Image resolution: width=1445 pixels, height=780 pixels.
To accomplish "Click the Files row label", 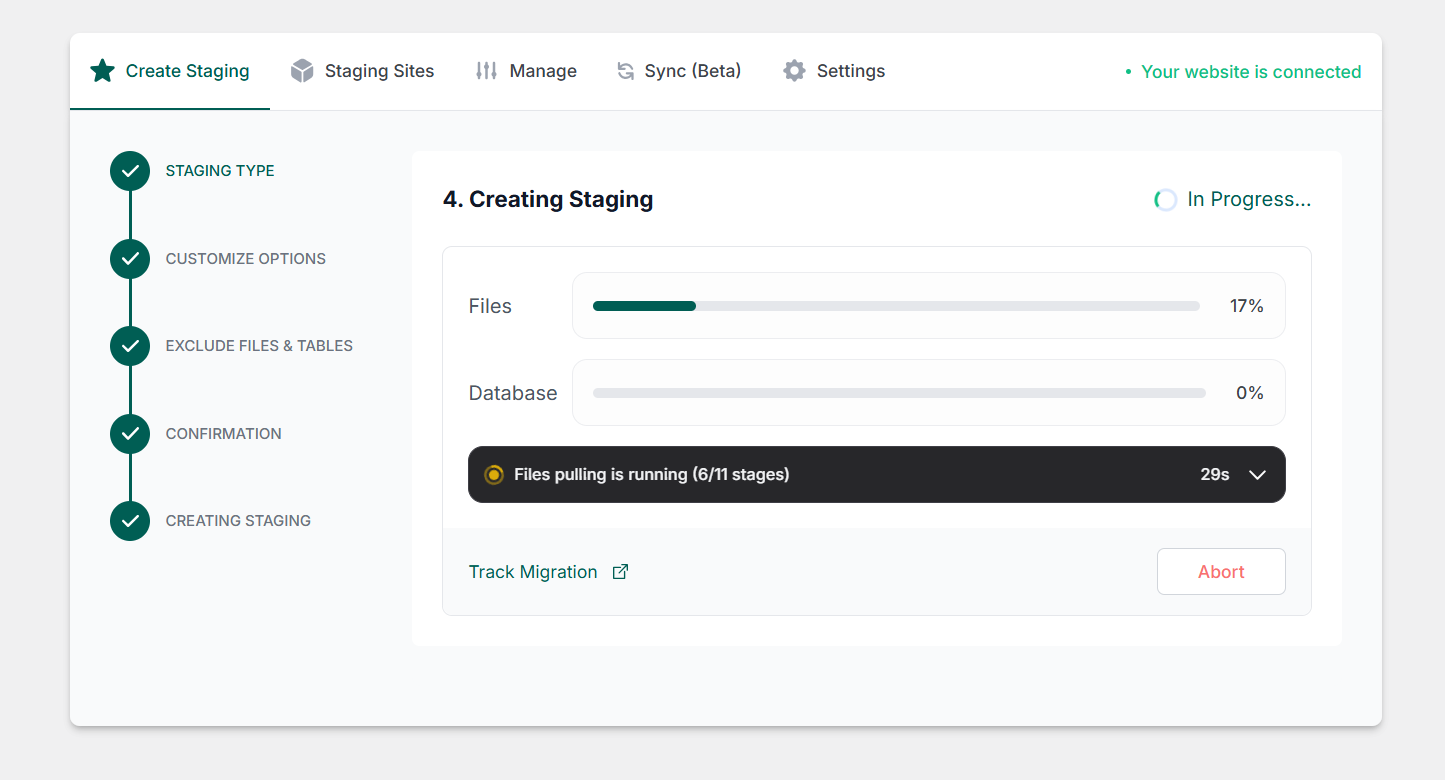I will point(490,306).
